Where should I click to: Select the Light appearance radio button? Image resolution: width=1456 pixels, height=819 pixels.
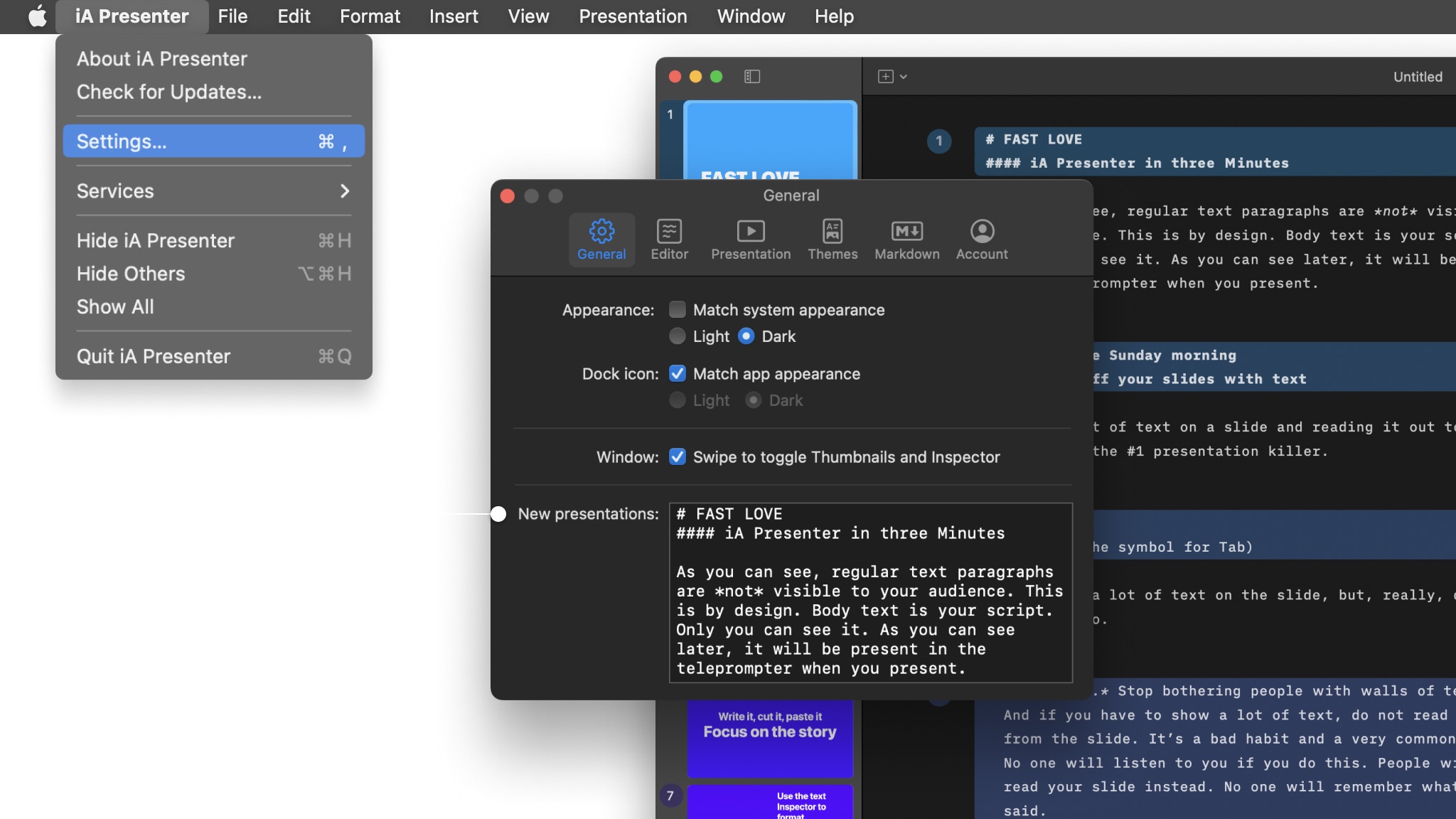coord(678,336)
